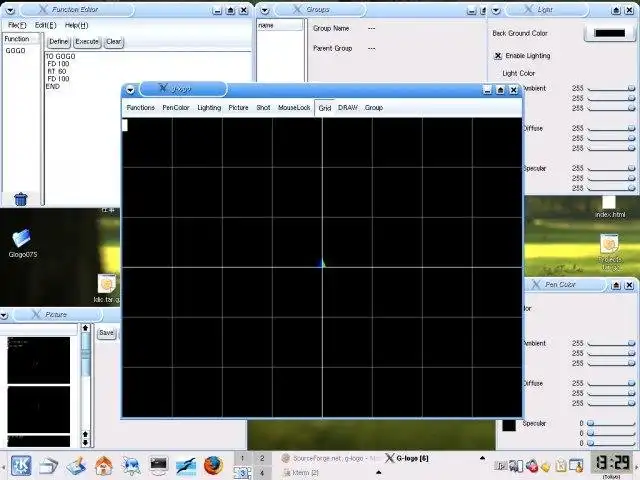Open Picture menu in g-logo window

238,108
